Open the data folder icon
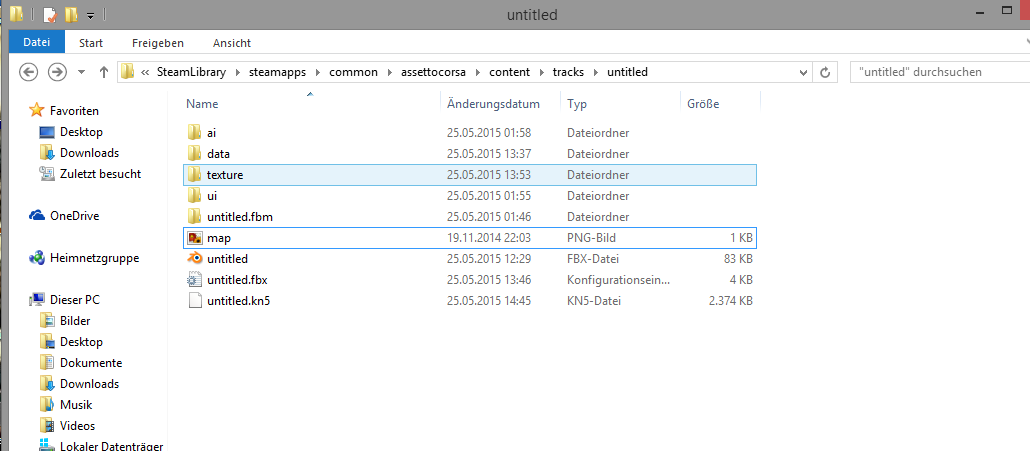Viewport: 1030px width, 451px height. [x=194, y=154]
